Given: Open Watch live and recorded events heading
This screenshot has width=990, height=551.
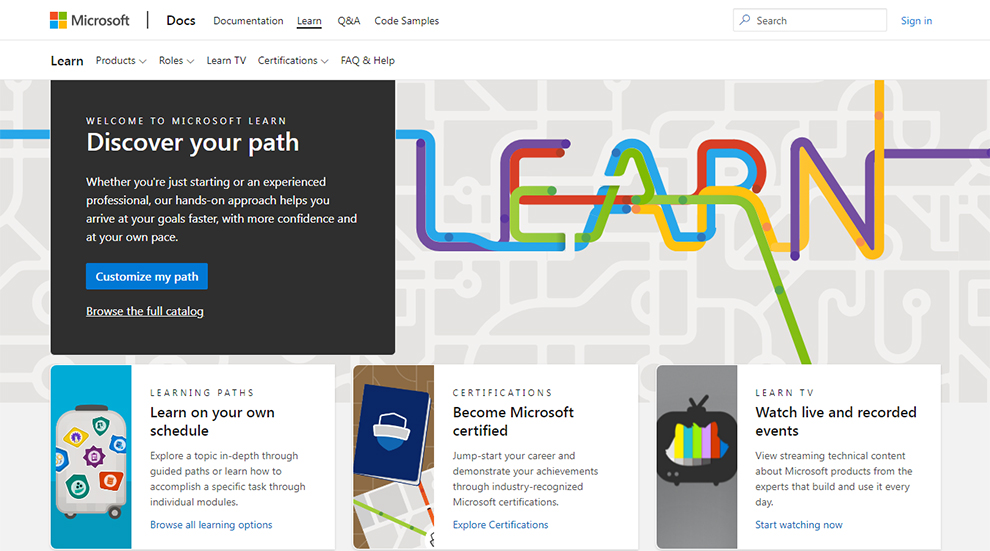Looking at the screenshot, I should (x=835, y=422).
